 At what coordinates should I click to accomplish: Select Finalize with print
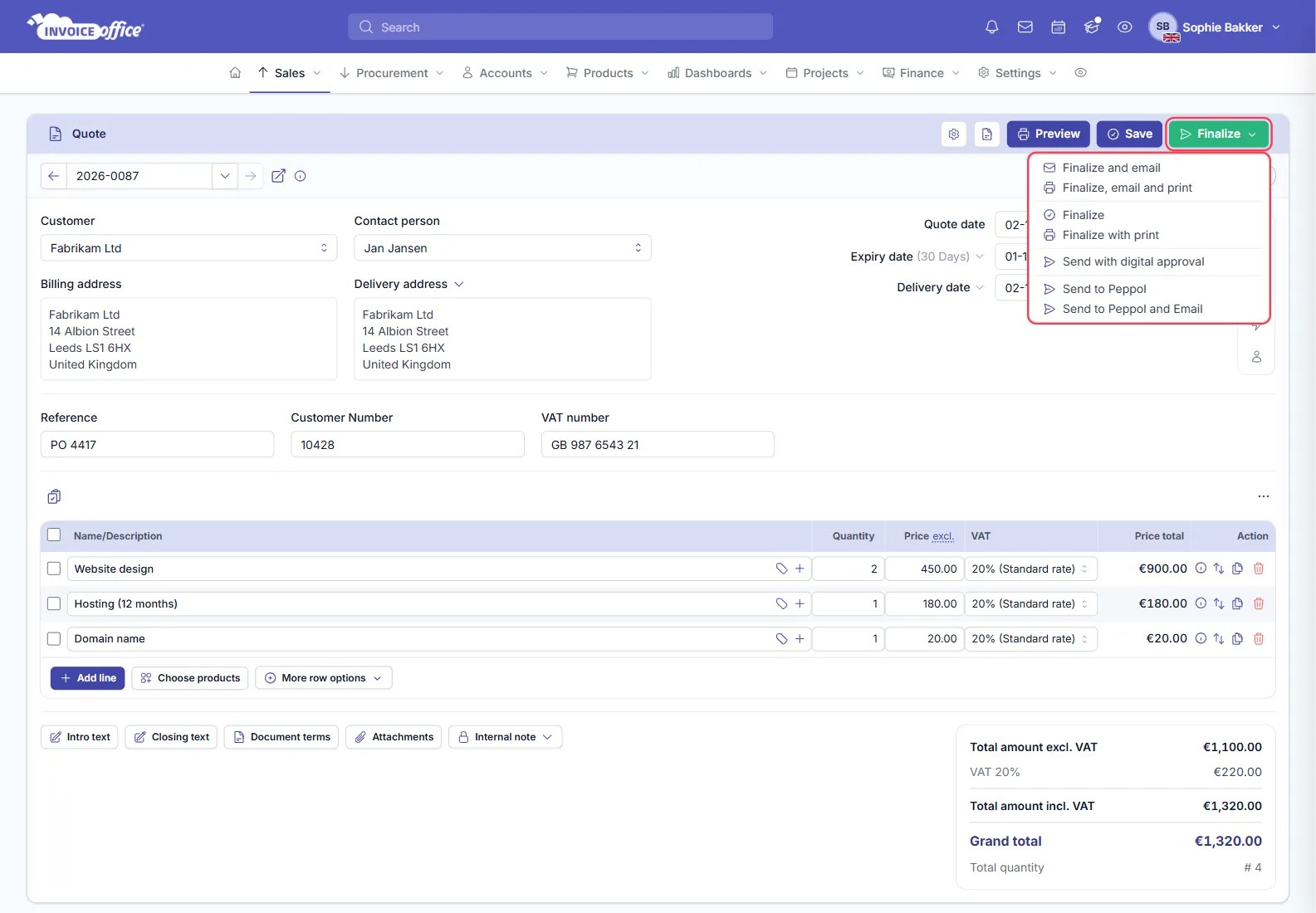pos(1110,235)
